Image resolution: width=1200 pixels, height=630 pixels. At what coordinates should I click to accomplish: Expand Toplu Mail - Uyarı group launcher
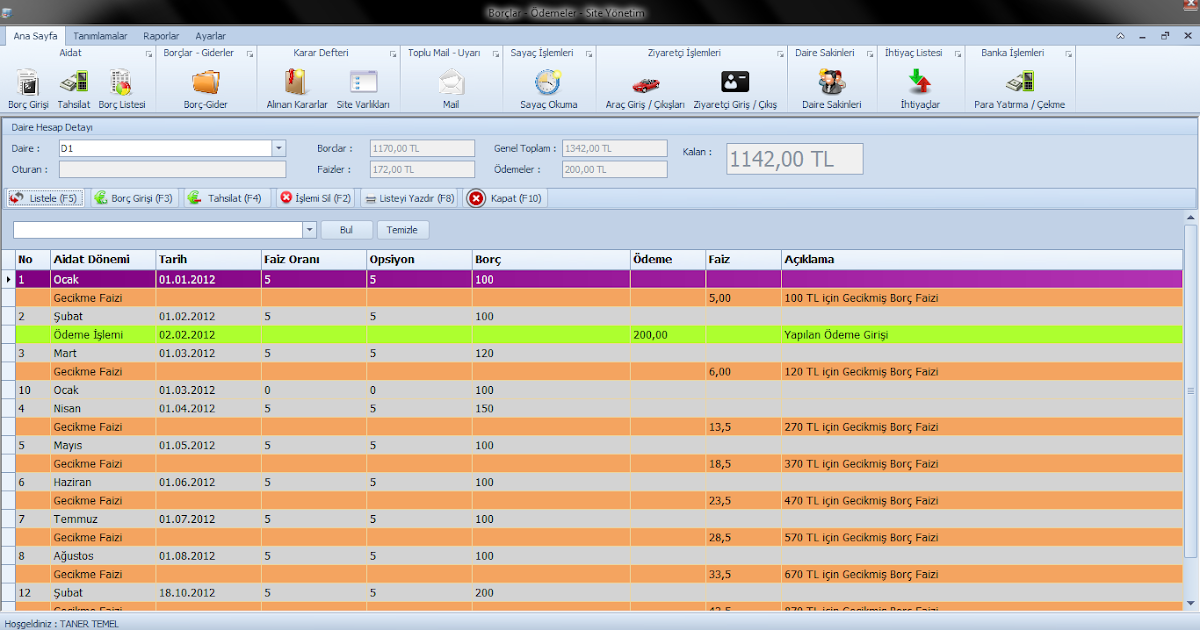click(495, 53)
